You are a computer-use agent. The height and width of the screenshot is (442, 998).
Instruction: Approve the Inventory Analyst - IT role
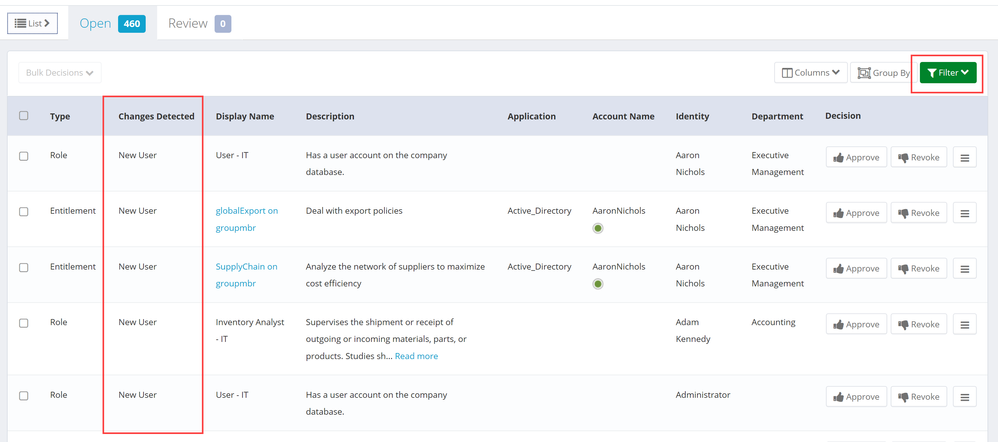pos(856,325)
